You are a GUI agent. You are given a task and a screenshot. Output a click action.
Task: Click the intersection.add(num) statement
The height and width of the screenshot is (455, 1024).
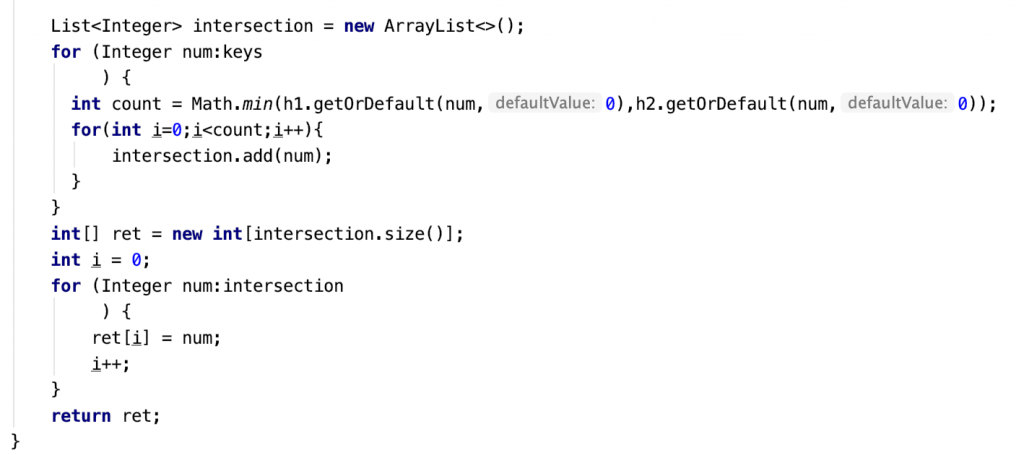coord(222,157)
